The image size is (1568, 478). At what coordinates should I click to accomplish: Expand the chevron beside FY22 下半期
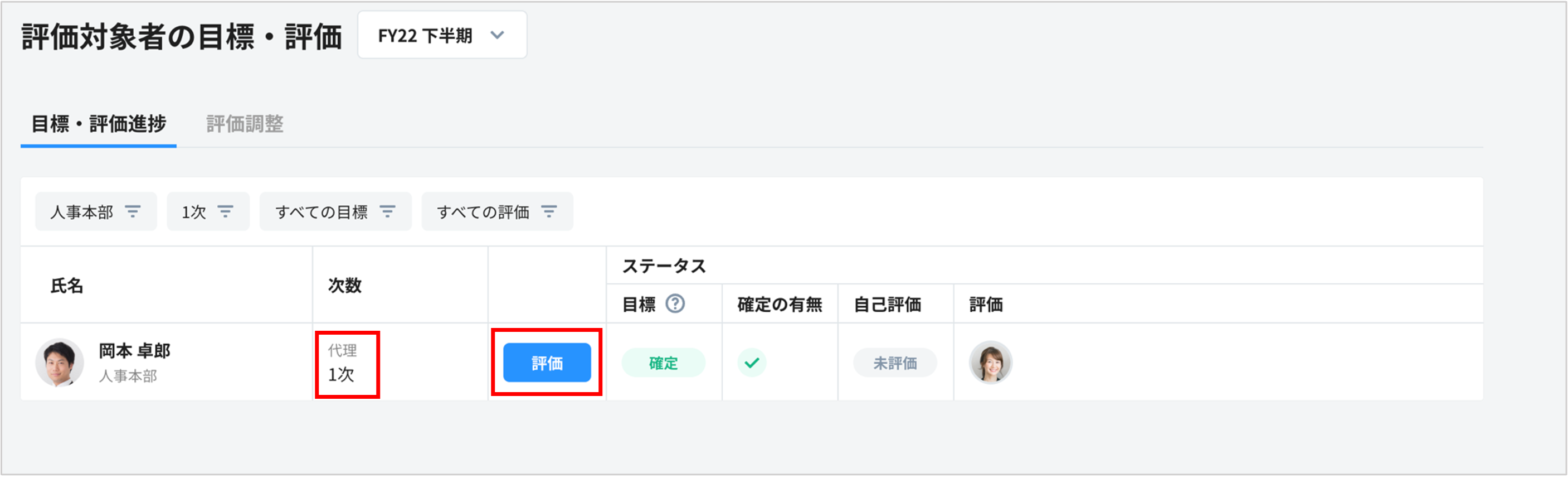[x=497, y=35]
